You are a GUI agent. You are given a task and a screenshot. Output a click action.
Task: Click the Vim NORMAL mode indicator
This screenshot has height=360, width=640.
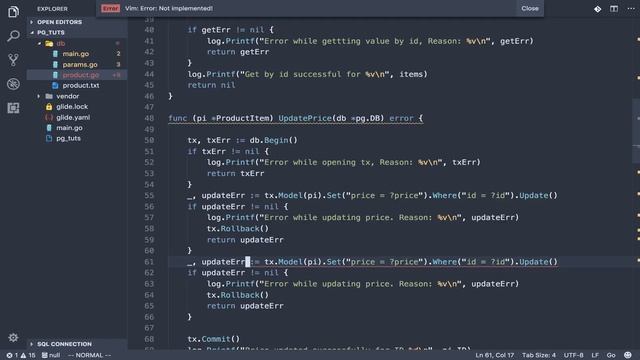[x=89, y=355]
